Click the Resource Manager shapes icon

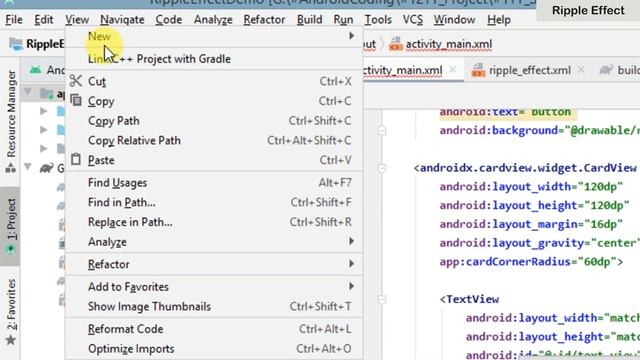tap(11, 168)
